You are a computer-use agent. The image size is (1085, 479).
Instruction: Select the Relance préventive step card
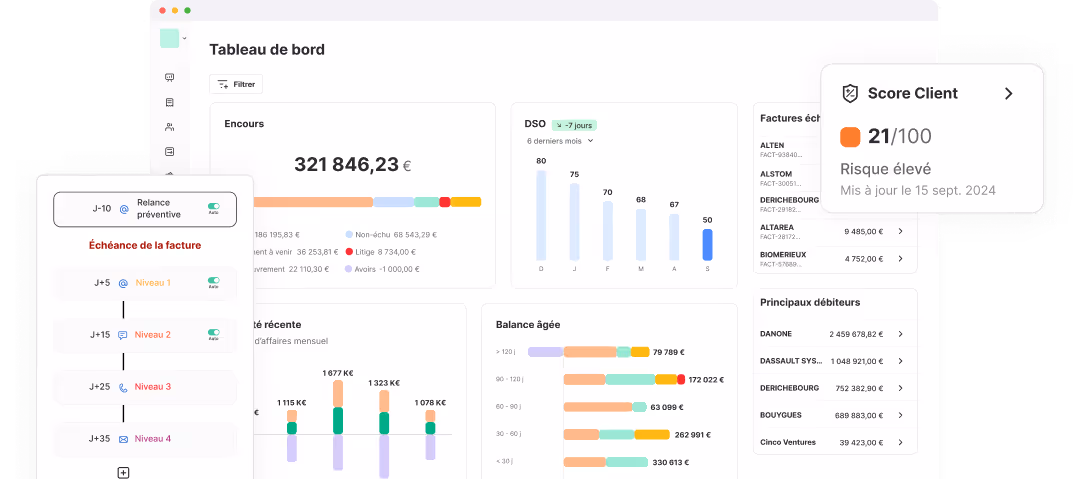click(145, 209)
